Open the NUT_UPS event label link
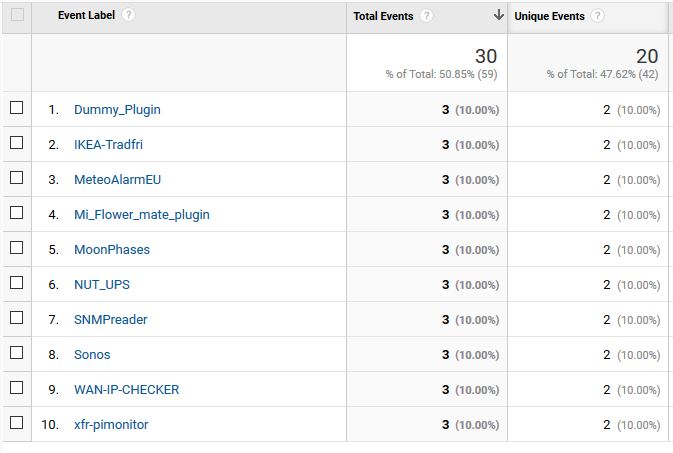673x453 pixels. [x=102, y=285]
